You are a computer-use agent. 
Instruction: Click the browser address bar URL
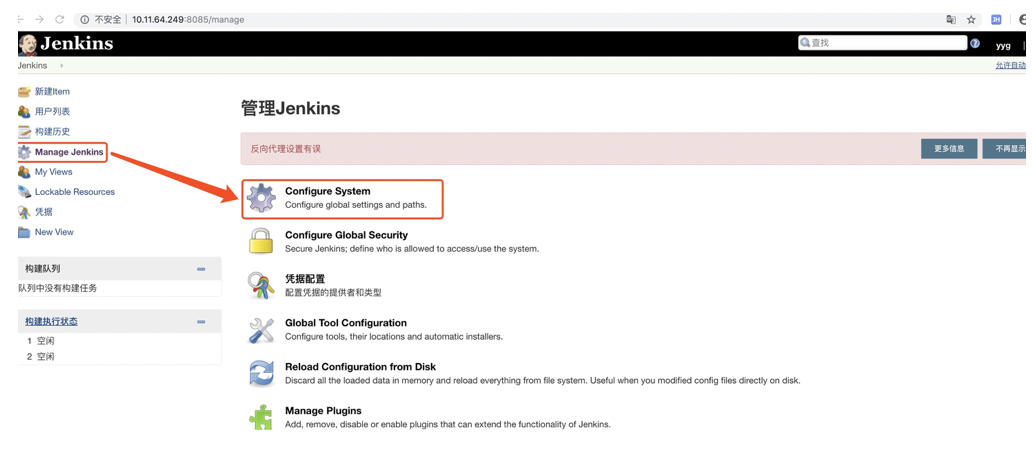pos(188,20)
